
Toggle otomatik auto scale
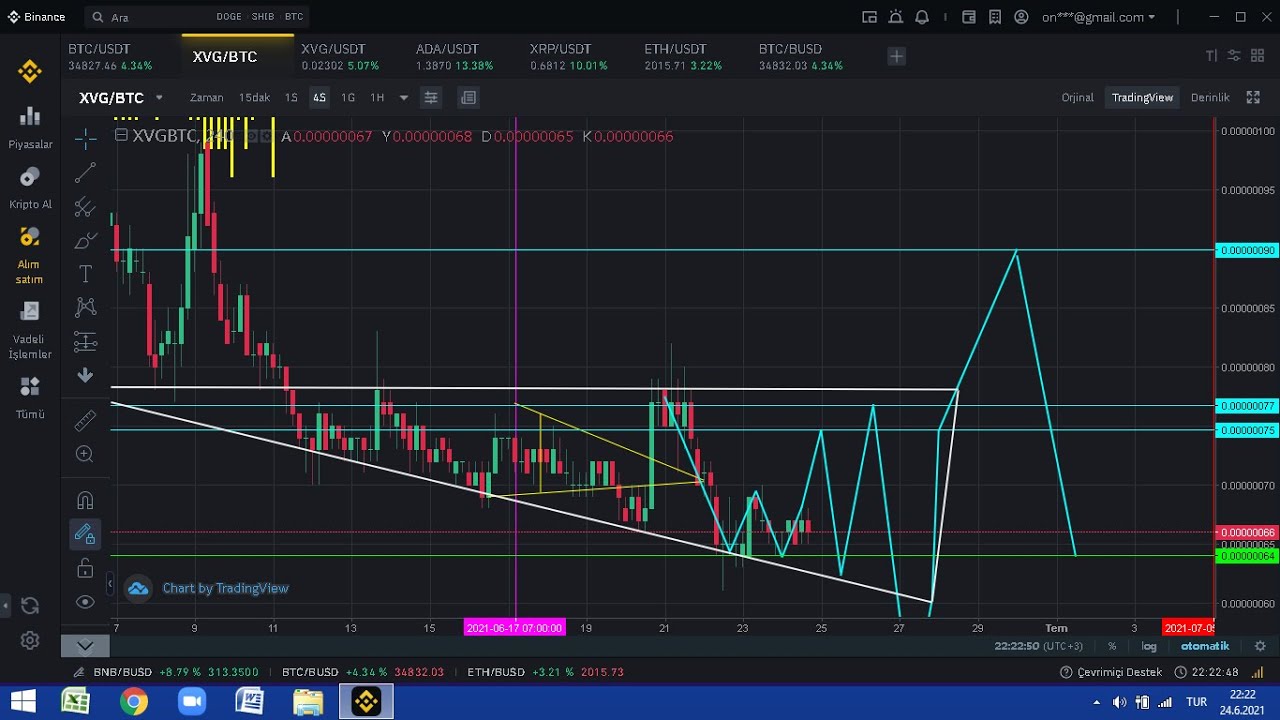coord(1205,646)
